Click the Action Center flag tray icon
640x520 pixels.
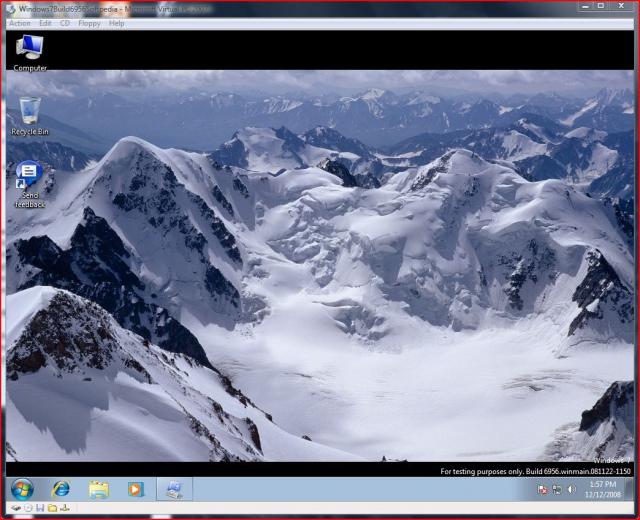542,490
